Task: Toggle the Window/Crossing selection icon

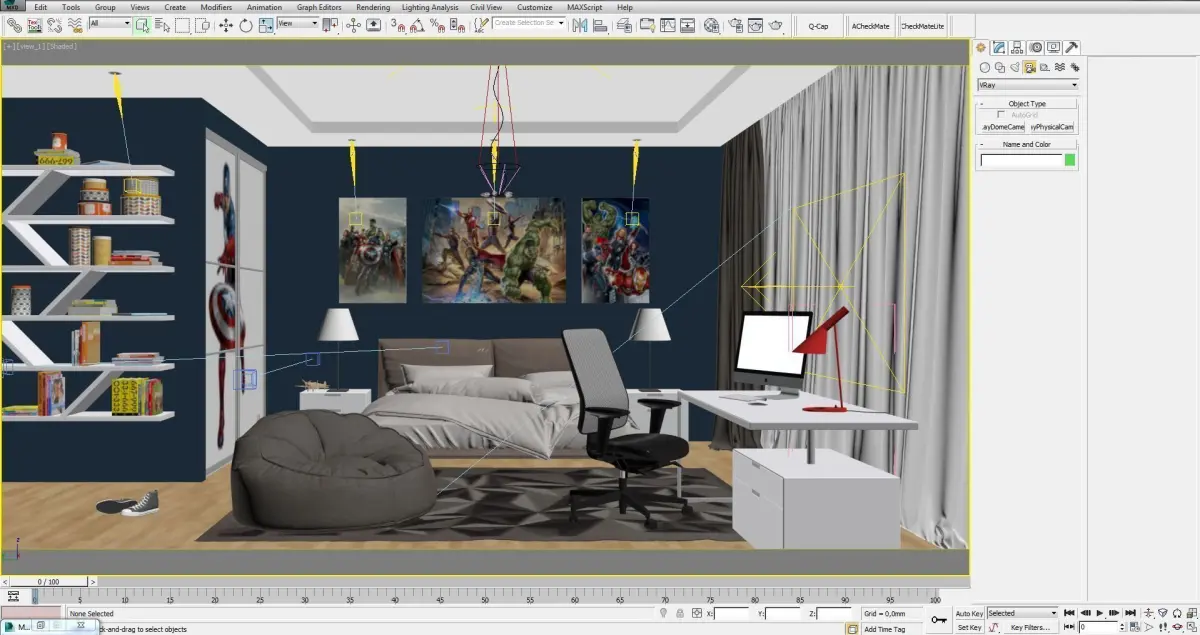Action: point(203,24)
